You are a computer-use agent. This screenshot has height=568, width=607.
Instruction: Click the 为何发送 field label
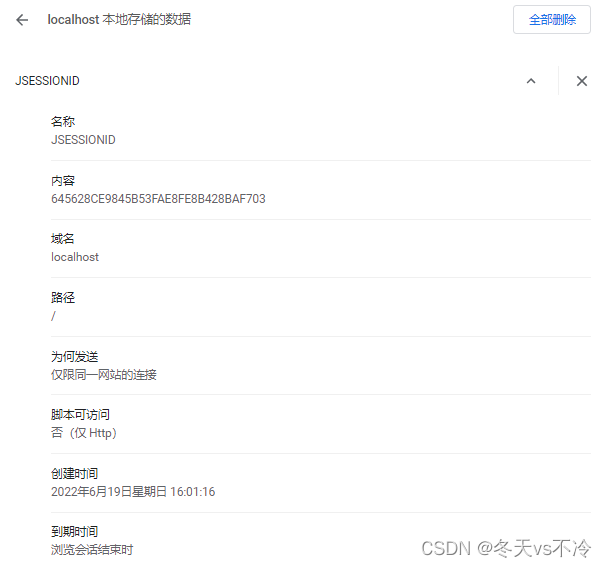(74, 357)
